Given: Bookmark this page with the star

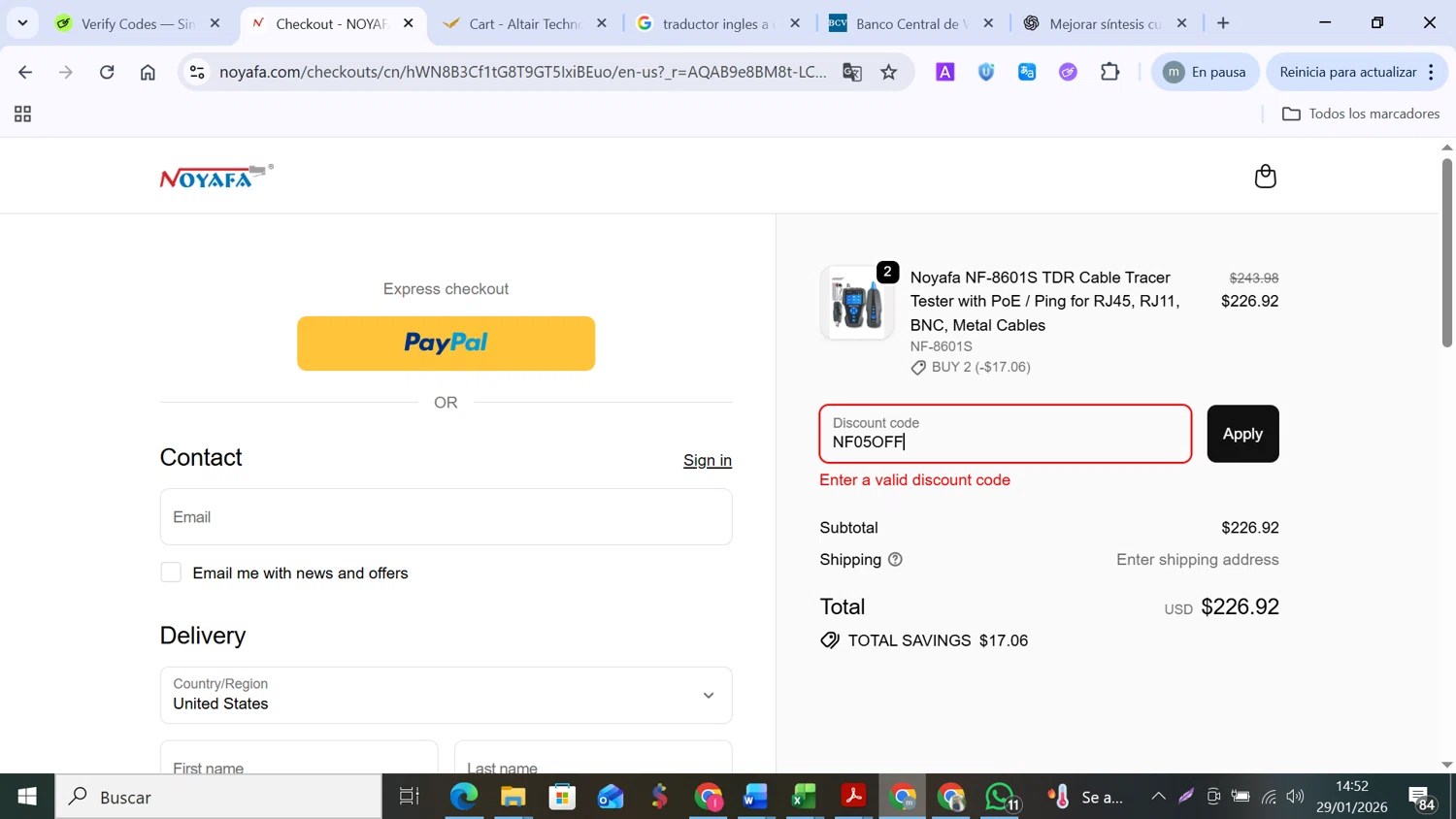Looking at the screenshot, I should pos(889,72).
